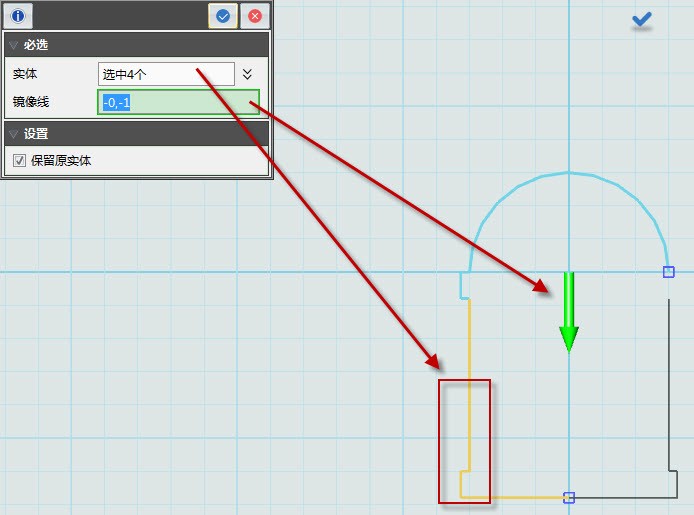The height and width of the screenshot is (515, 694).
Task: Click the blue checkmark in the canvas corner
Action: pyautogui.click(x=643, y=19)
